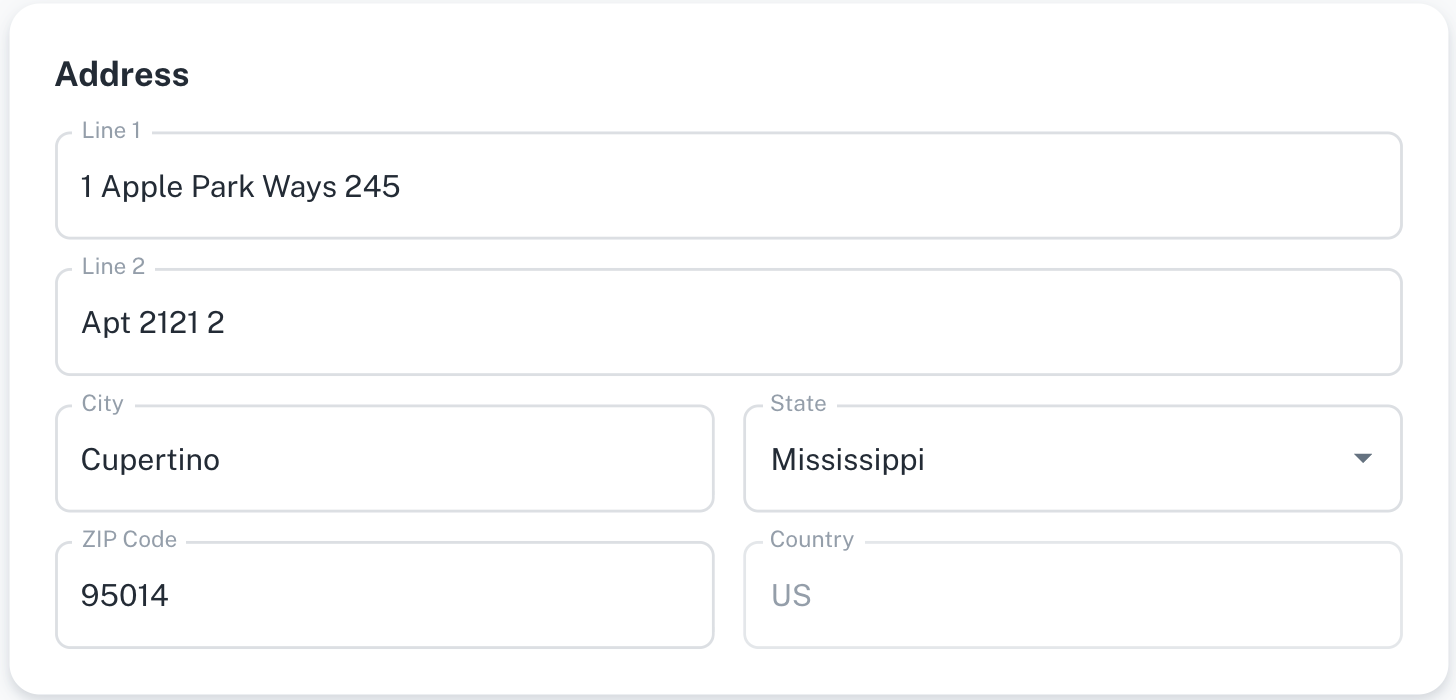Click on the "95014" ZIP value
This screenshot has width=1456, height=700.
[x=124, y=596]
